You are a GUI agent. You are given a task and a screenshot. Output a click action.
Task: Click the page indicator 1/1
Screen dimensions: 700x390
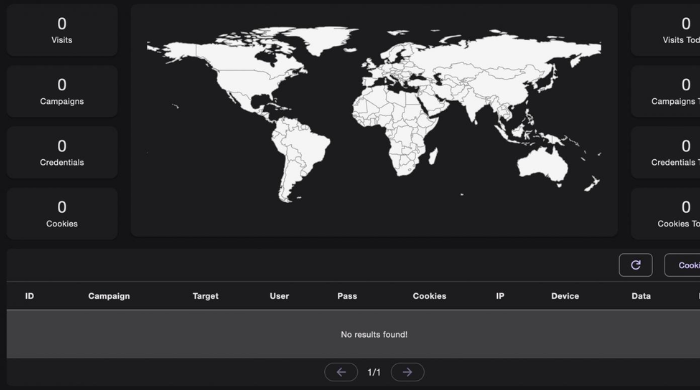(x=374, y=372)
